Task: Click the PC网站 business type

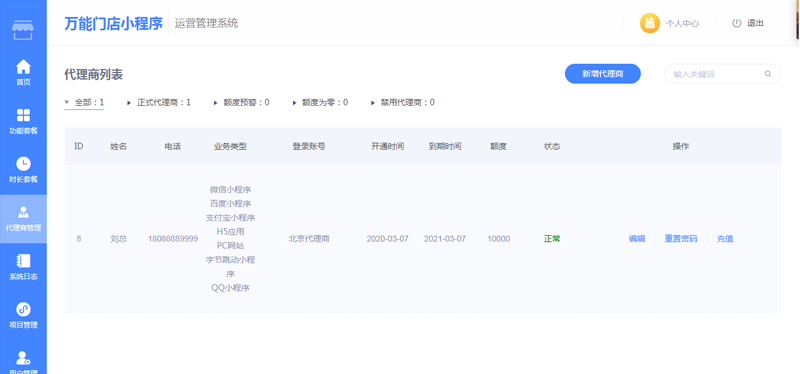Action: coord(231,245)
